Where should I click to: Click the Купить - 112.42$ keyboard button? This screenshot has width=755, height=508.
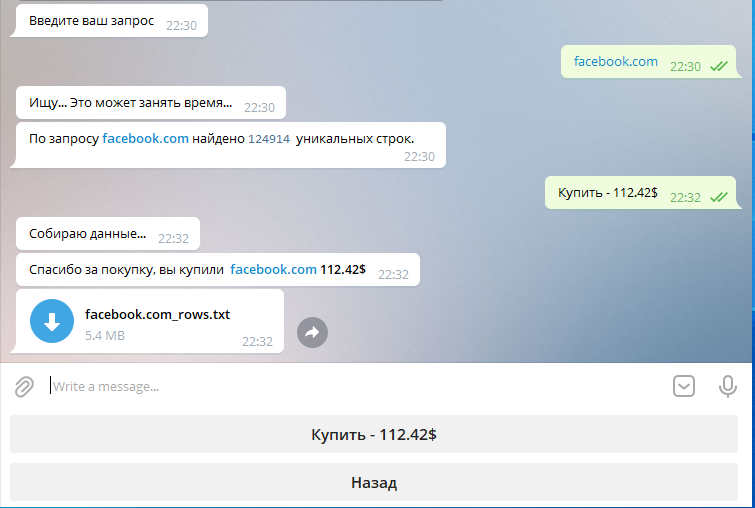[374, 434]
